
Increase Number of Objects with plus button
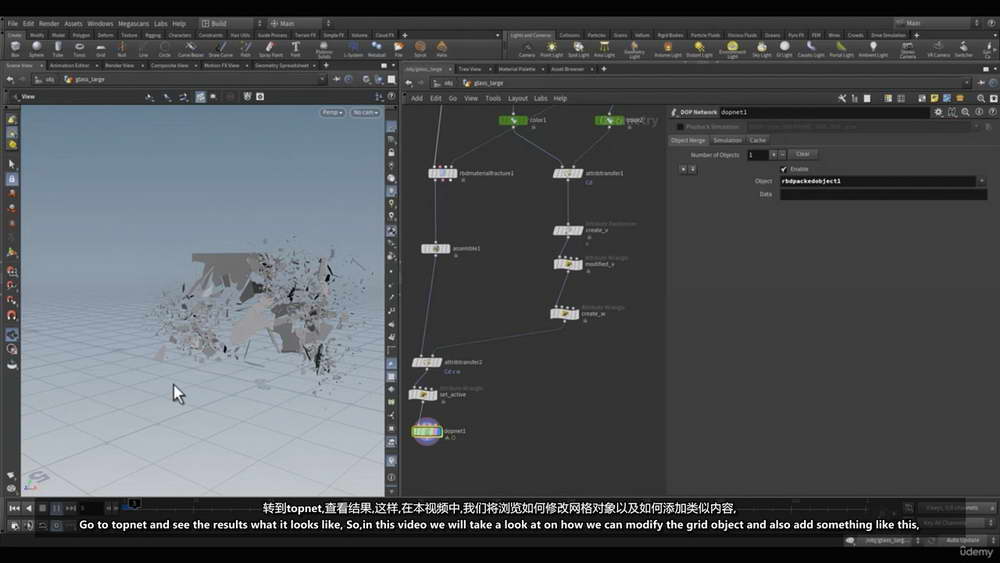pos(774,154)
